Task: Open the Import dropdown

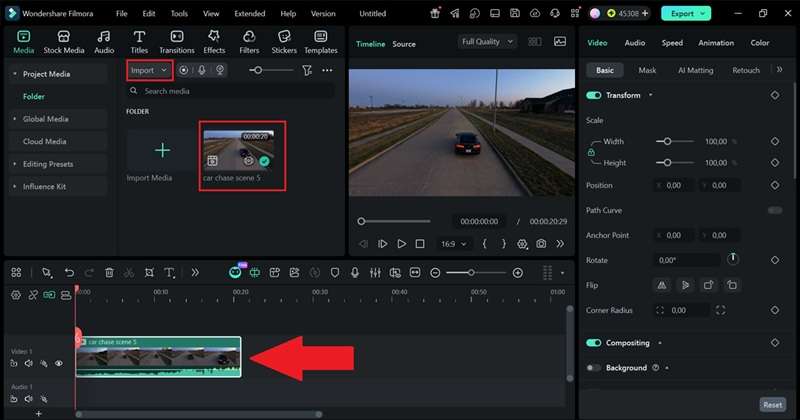Action: [x=149, y=70]
